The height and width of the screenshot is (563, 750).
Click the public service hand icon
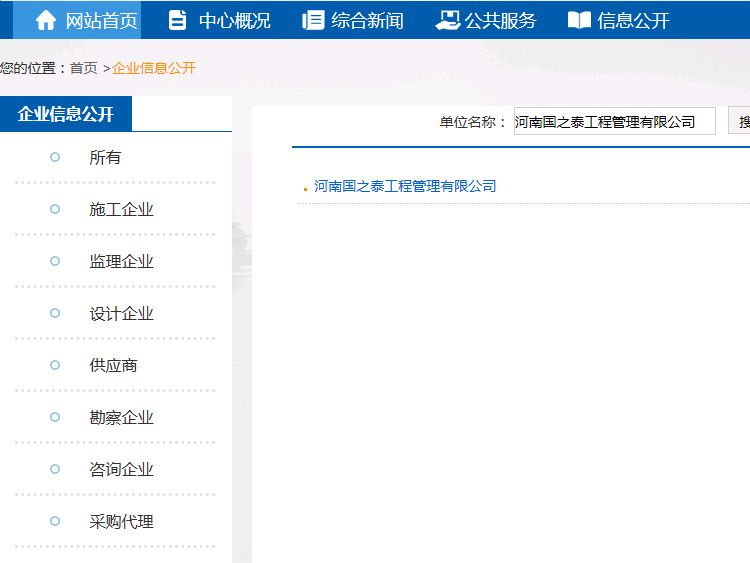pyautogui.click(x=447, y=20)
